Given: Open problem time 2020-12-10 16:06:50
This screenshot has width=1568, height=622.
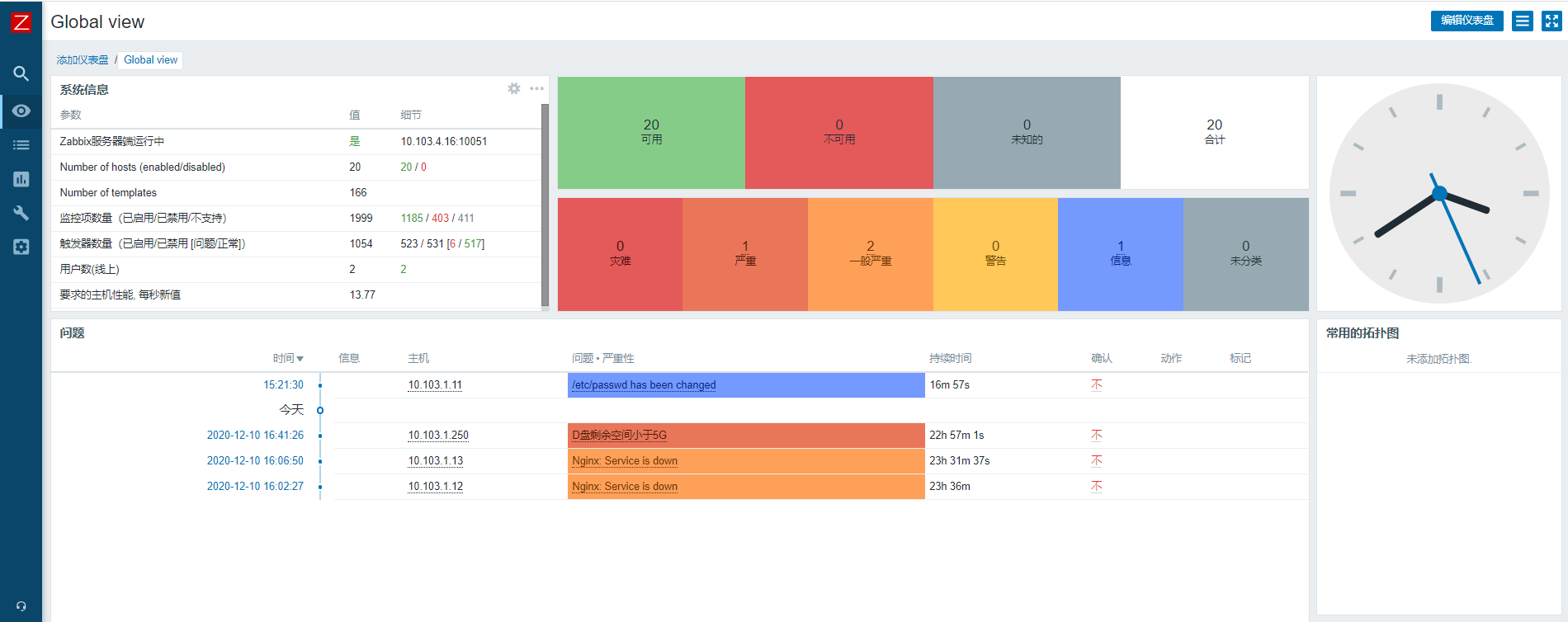Looking at the screenshot, I should (255, 461).
